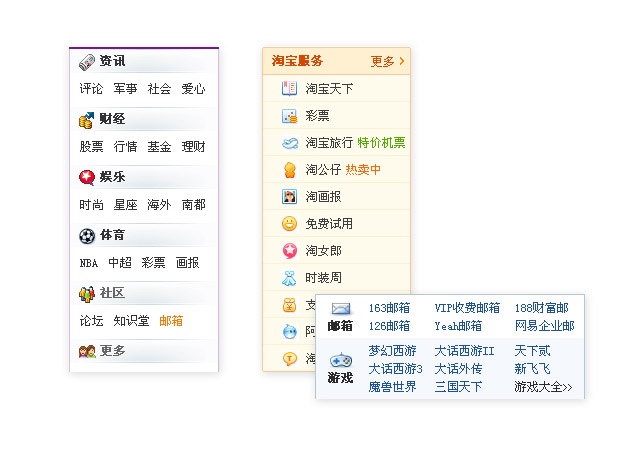Go to the 股票 link

pyautogui.click(x=91, y=147)
